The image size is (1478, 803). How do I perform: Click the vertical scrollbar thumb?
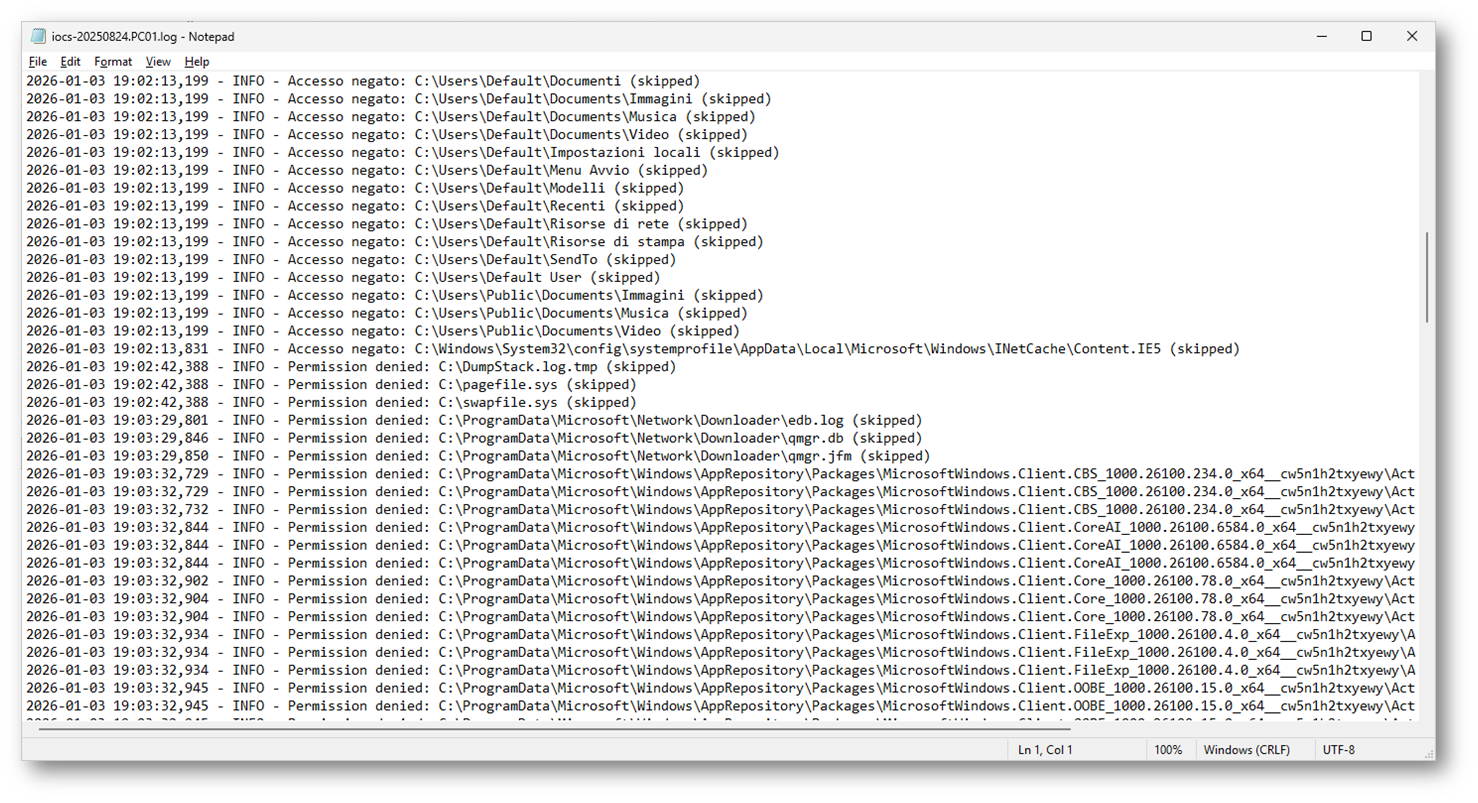1427,277
